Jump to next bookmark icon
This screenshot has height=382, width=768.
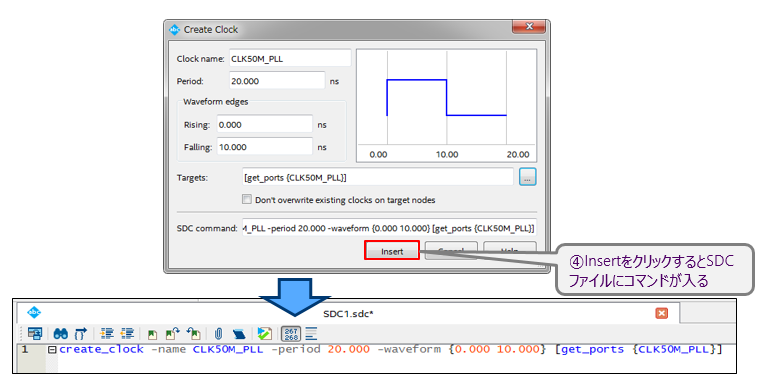(x=173, y=334)
